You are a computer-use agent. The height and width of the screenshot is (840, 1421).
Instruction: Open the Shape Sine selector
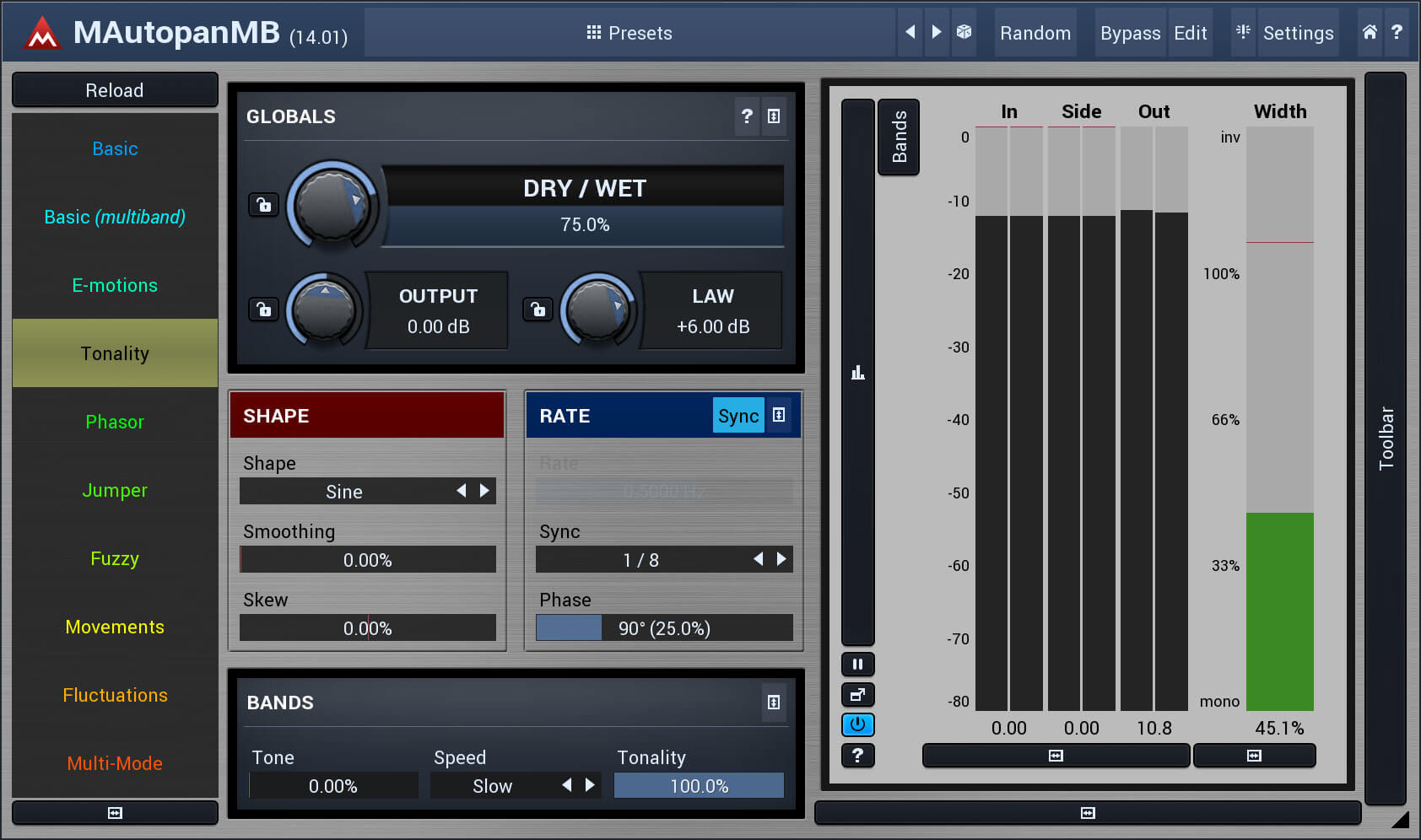click(368, 491)
